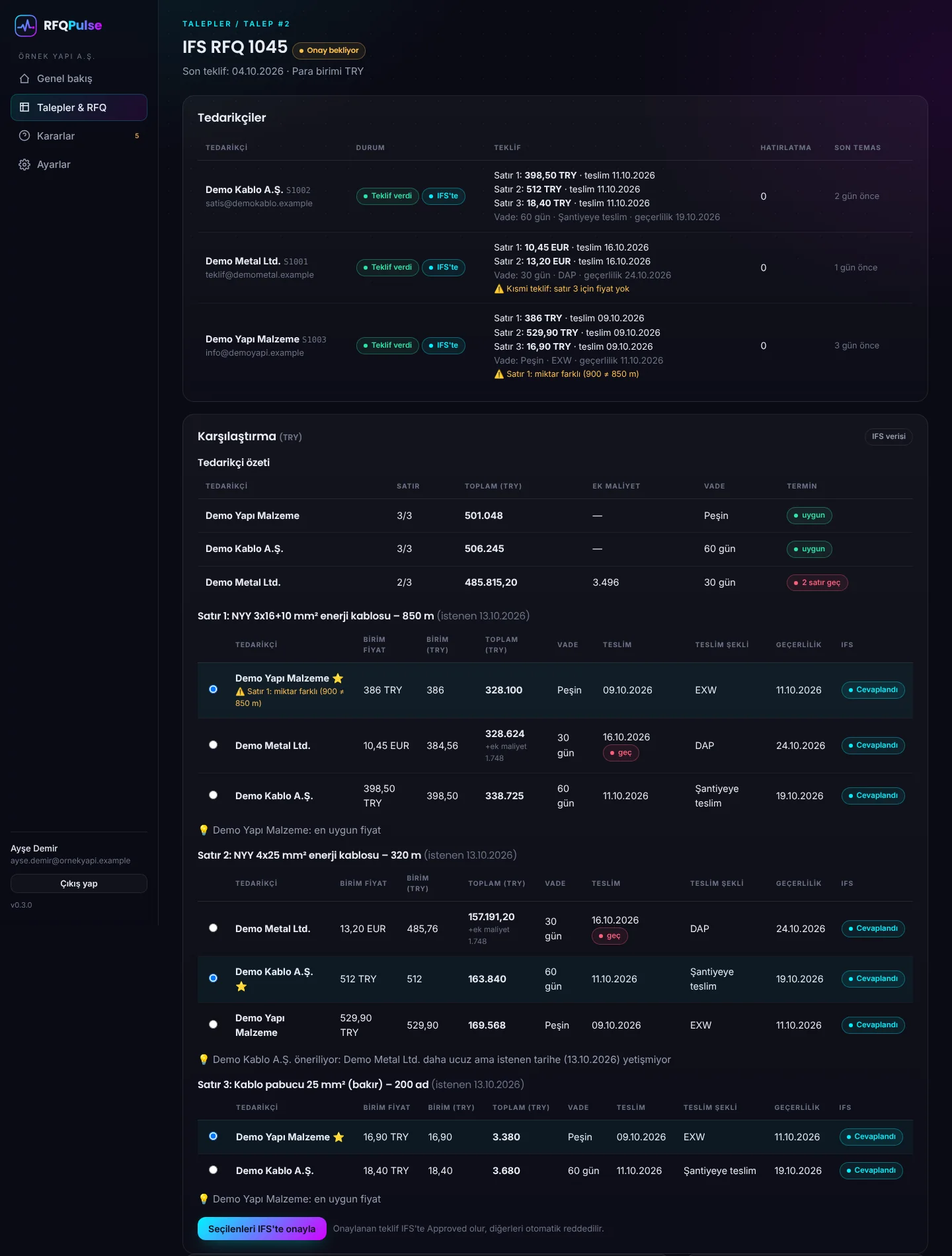Click lightbulb icon next to Demo Kablo A.Ş. öneriliyor

click(204, 1060)
